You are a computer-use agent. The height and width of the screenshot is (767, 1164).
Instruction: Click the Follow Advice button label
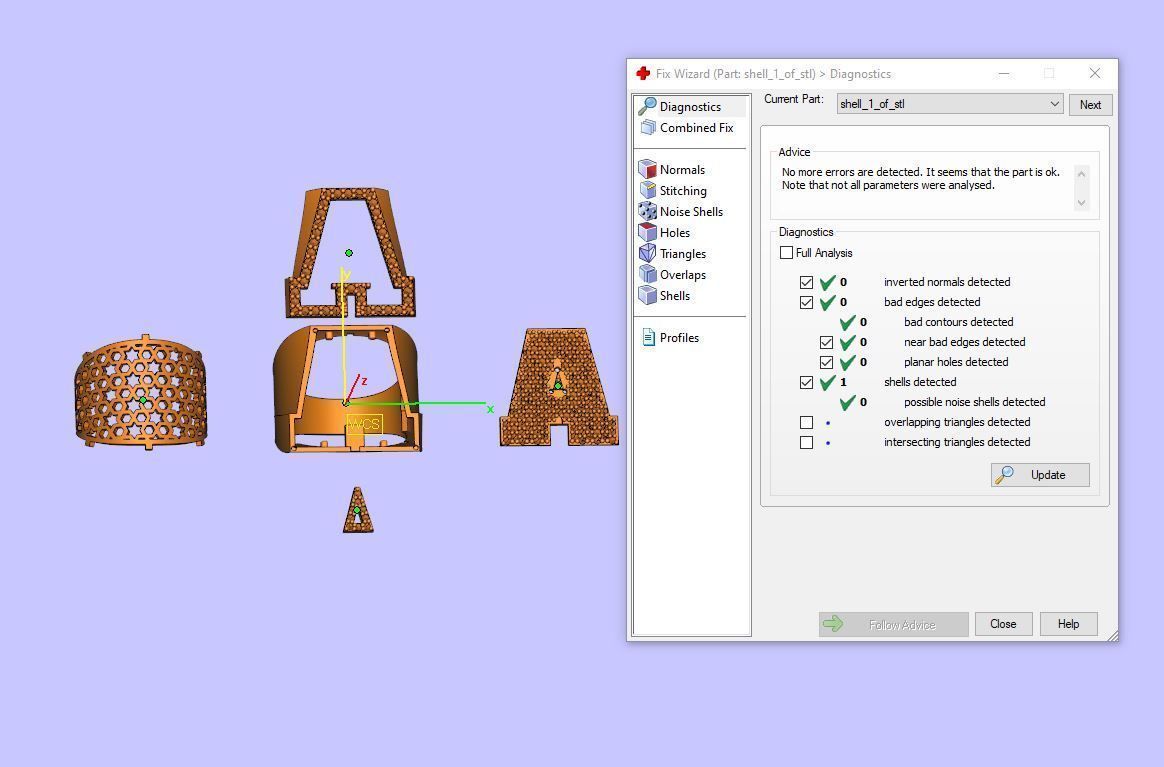tap(902, 625)
